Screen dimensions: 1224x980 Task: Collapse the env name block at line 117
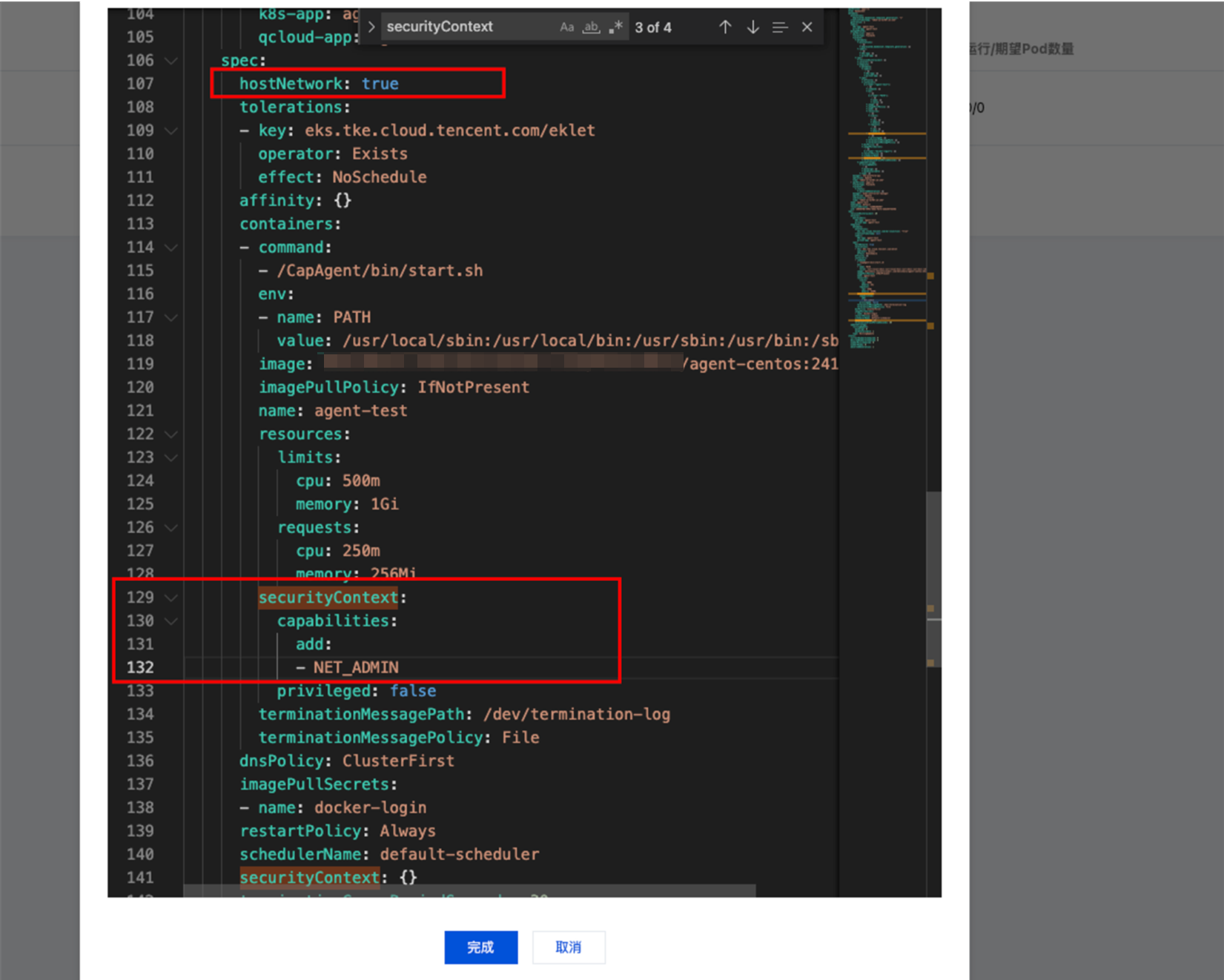171,317
